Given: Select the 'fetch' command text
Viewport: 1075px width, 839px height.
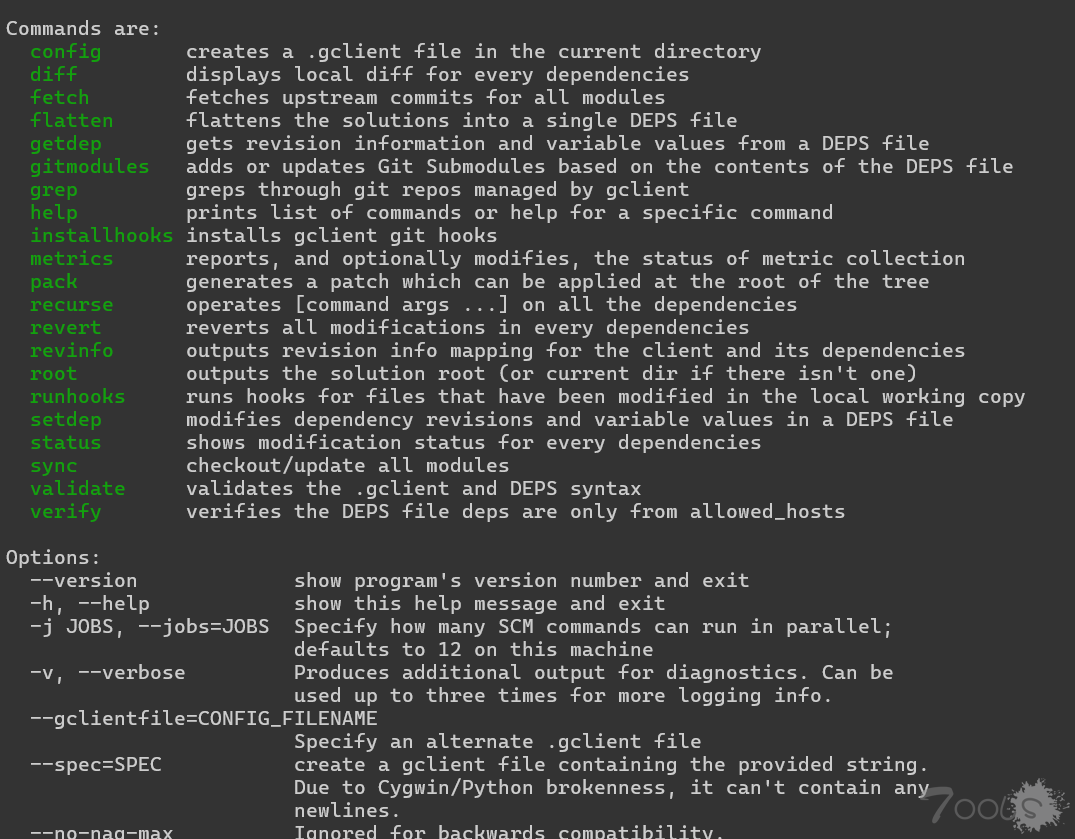Looking at the screenshot, I should coord(59,97).
